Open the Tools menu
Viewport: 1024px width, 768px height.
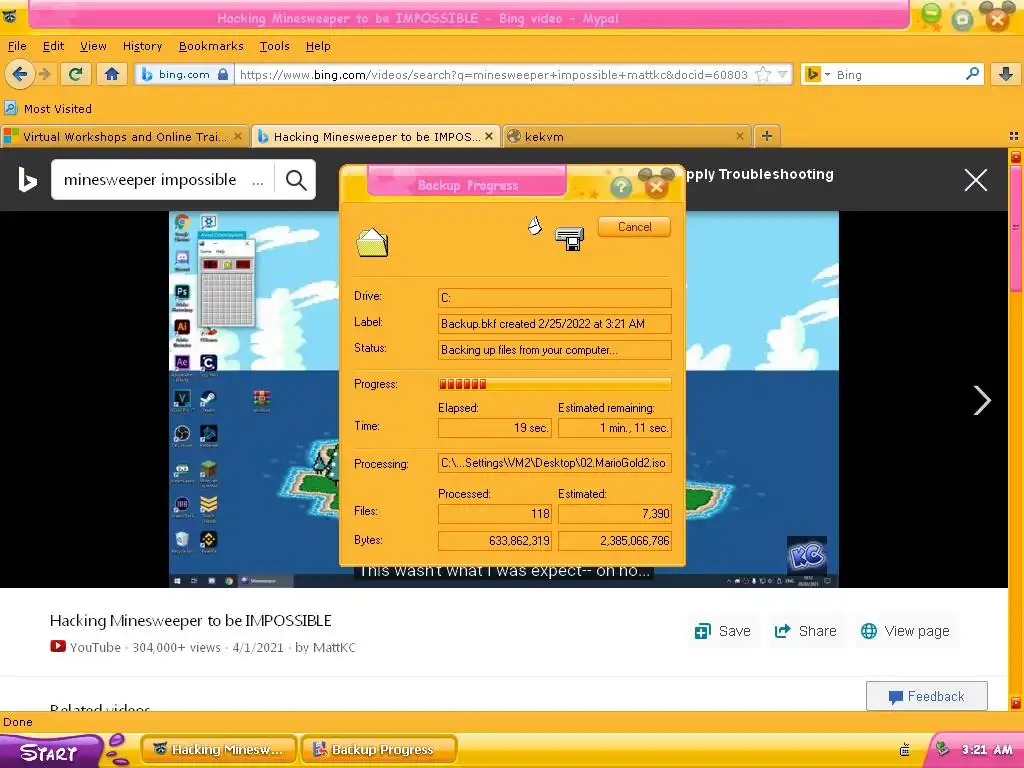tap(274, 46)
